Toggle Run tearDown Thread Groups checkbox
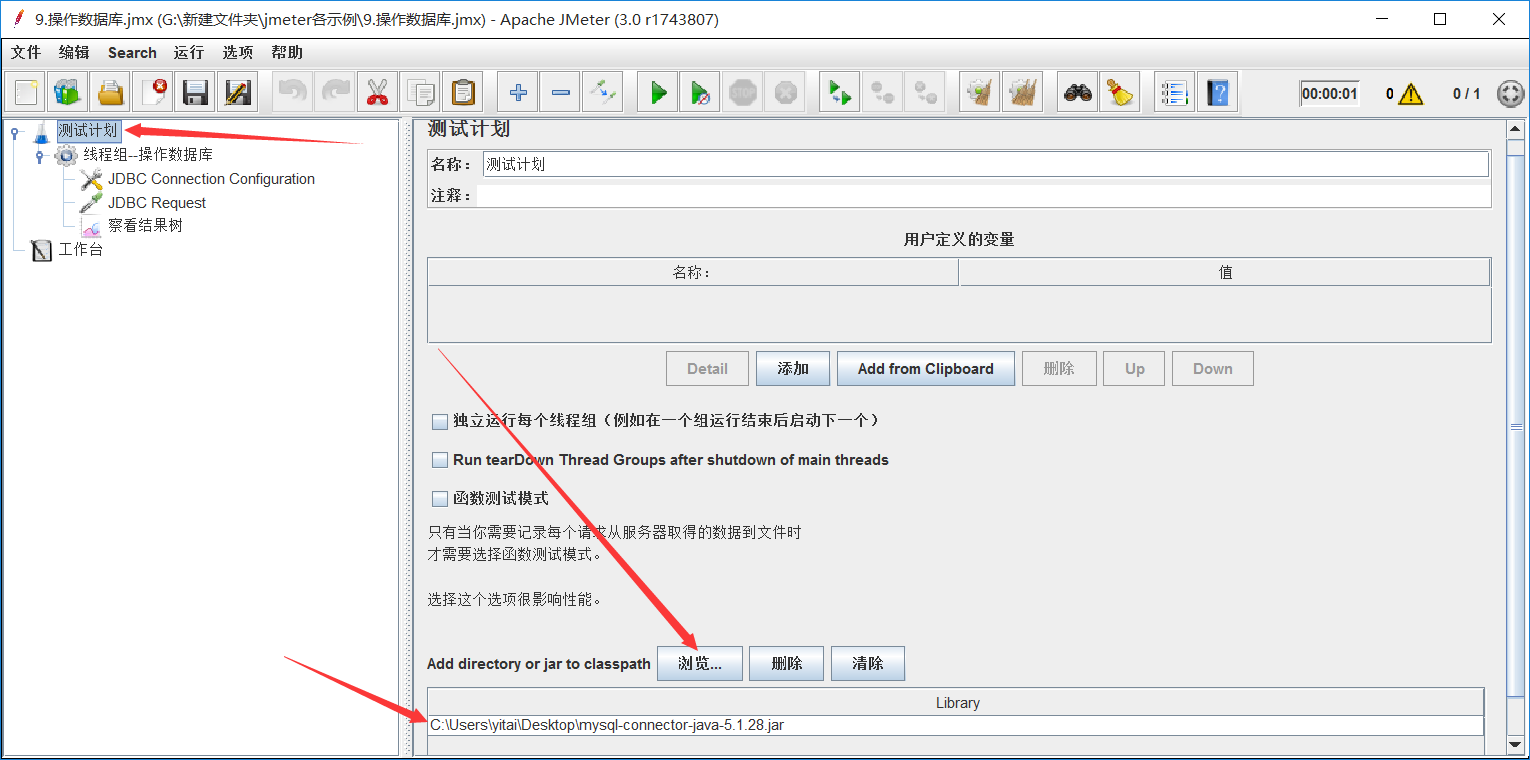Screen dimensions: 1530x760 (x=439, y=460)
